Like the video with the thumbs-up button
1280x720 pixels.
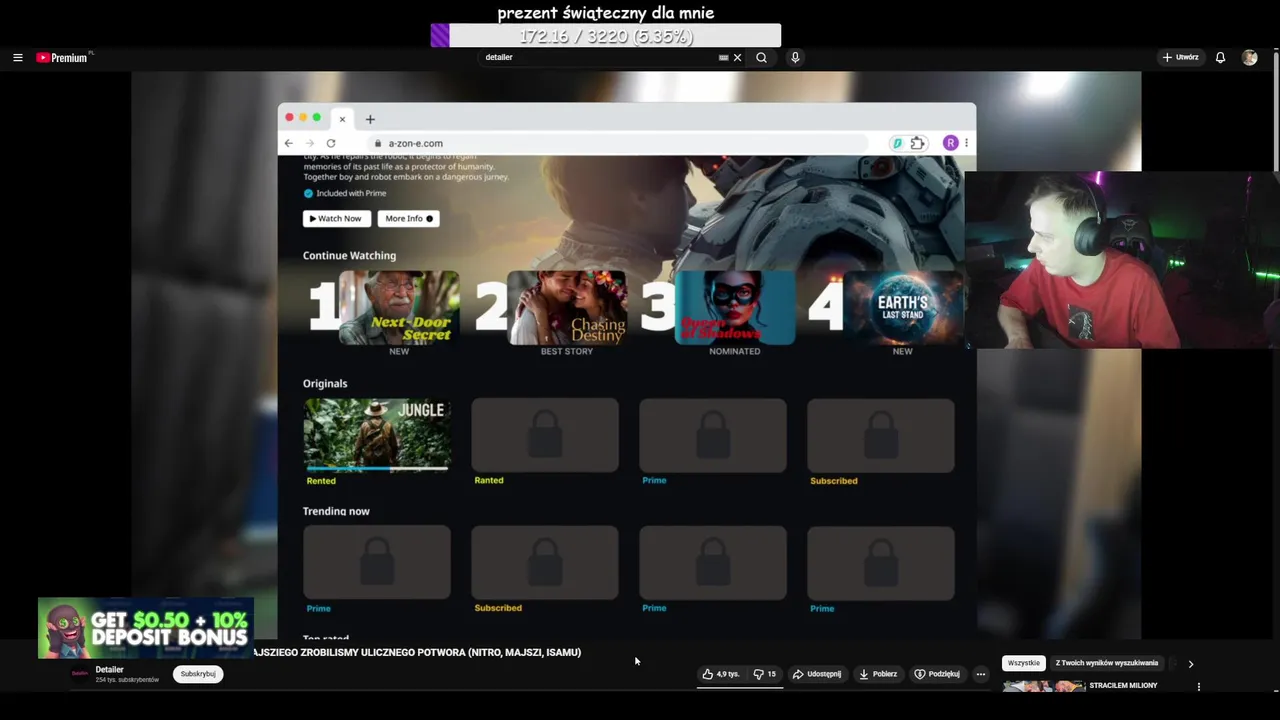click(x=720, y=674)
